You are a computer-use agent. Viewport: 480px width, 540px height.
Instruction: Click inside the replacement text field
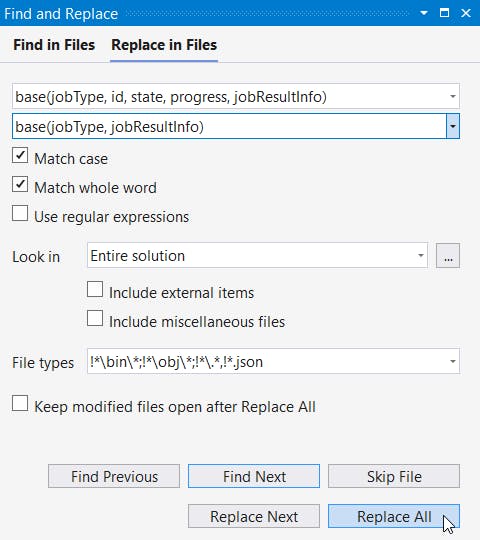pos(229,126)
